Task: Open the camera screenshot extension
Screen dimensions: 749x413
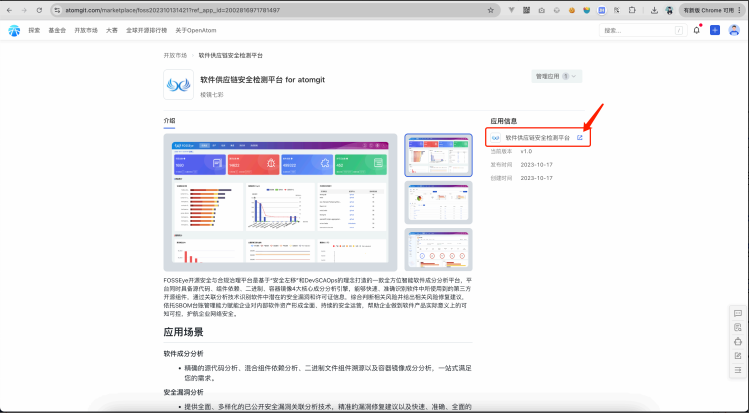Action: 541,10
